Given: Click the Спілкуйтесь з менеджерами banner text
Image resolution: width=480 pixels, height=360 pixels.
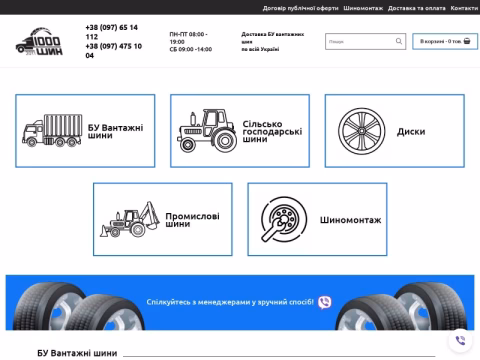Looking at the screenshot, I should click(230, 302).
